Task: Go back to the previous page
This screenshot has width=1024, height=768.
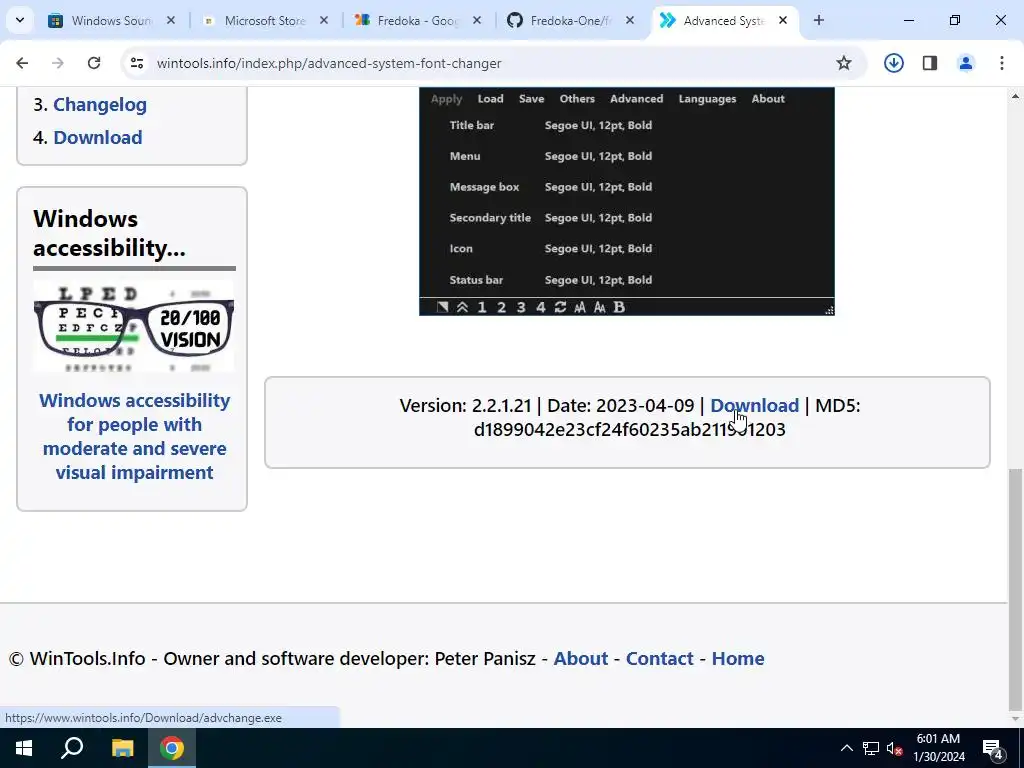Action: coord(22,63)
